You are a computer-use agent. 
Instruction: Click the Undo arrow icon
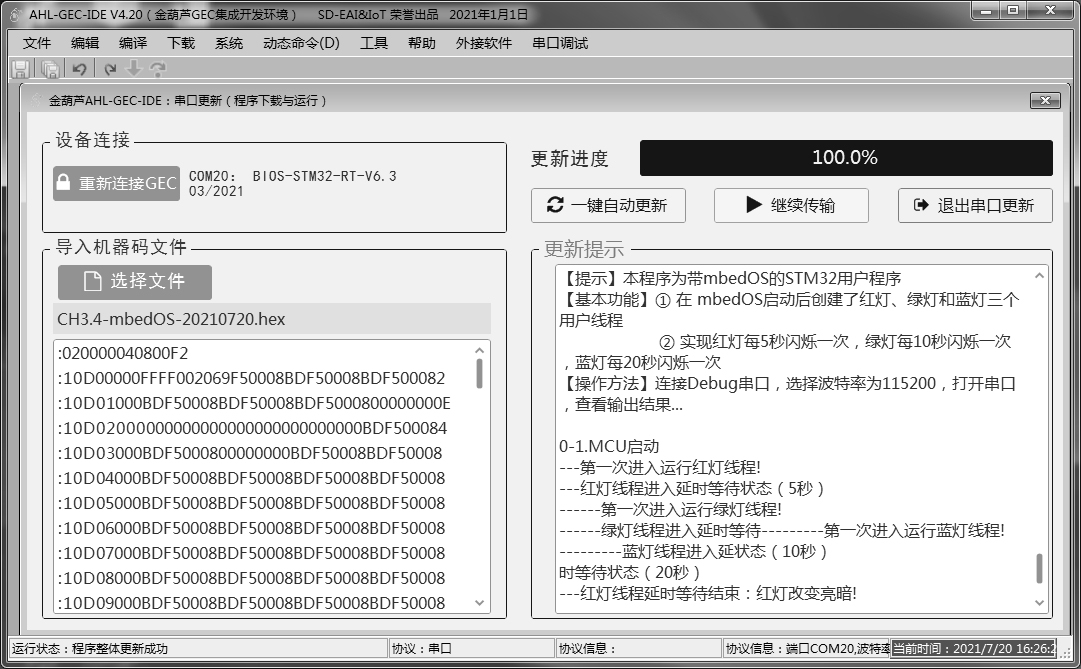(79, 69)
